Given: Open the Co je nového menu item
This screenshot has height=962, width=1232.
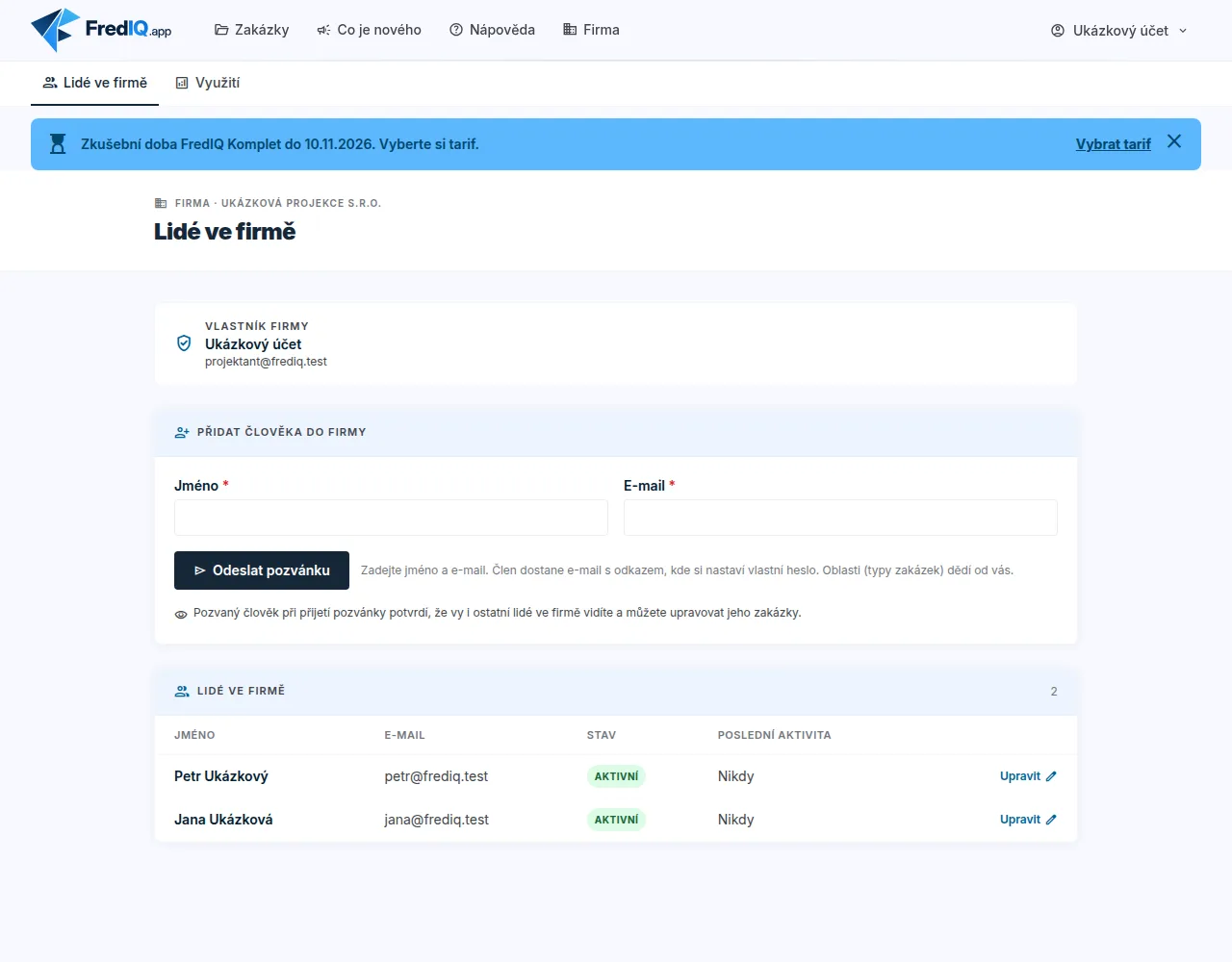Looking at the screenshot, I should coord(369,30).
